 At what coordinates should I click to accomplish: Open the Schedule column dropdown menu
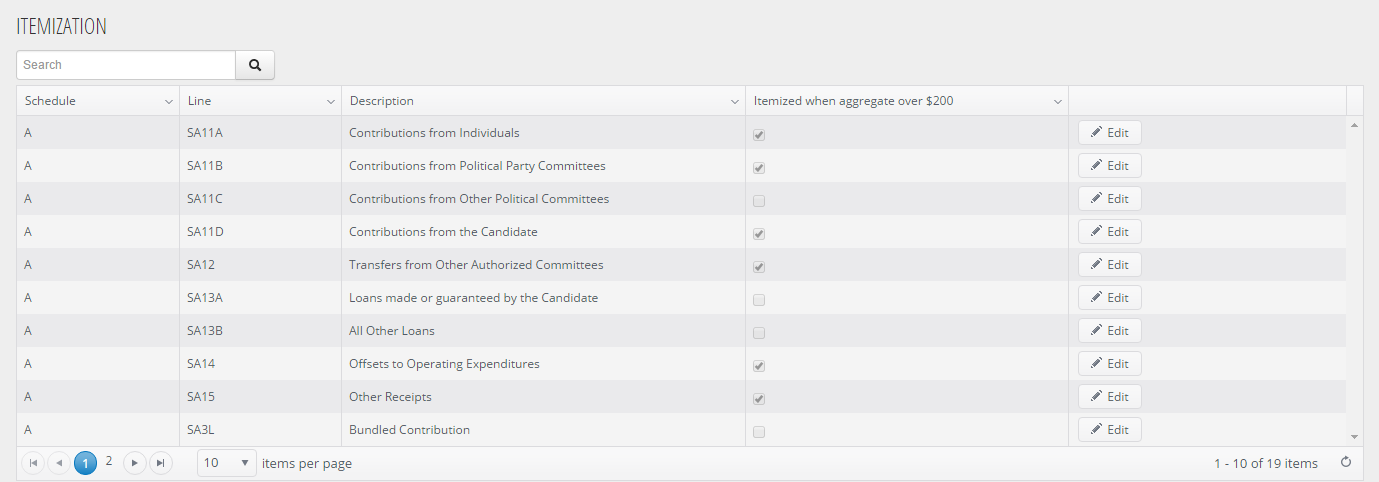168,101
